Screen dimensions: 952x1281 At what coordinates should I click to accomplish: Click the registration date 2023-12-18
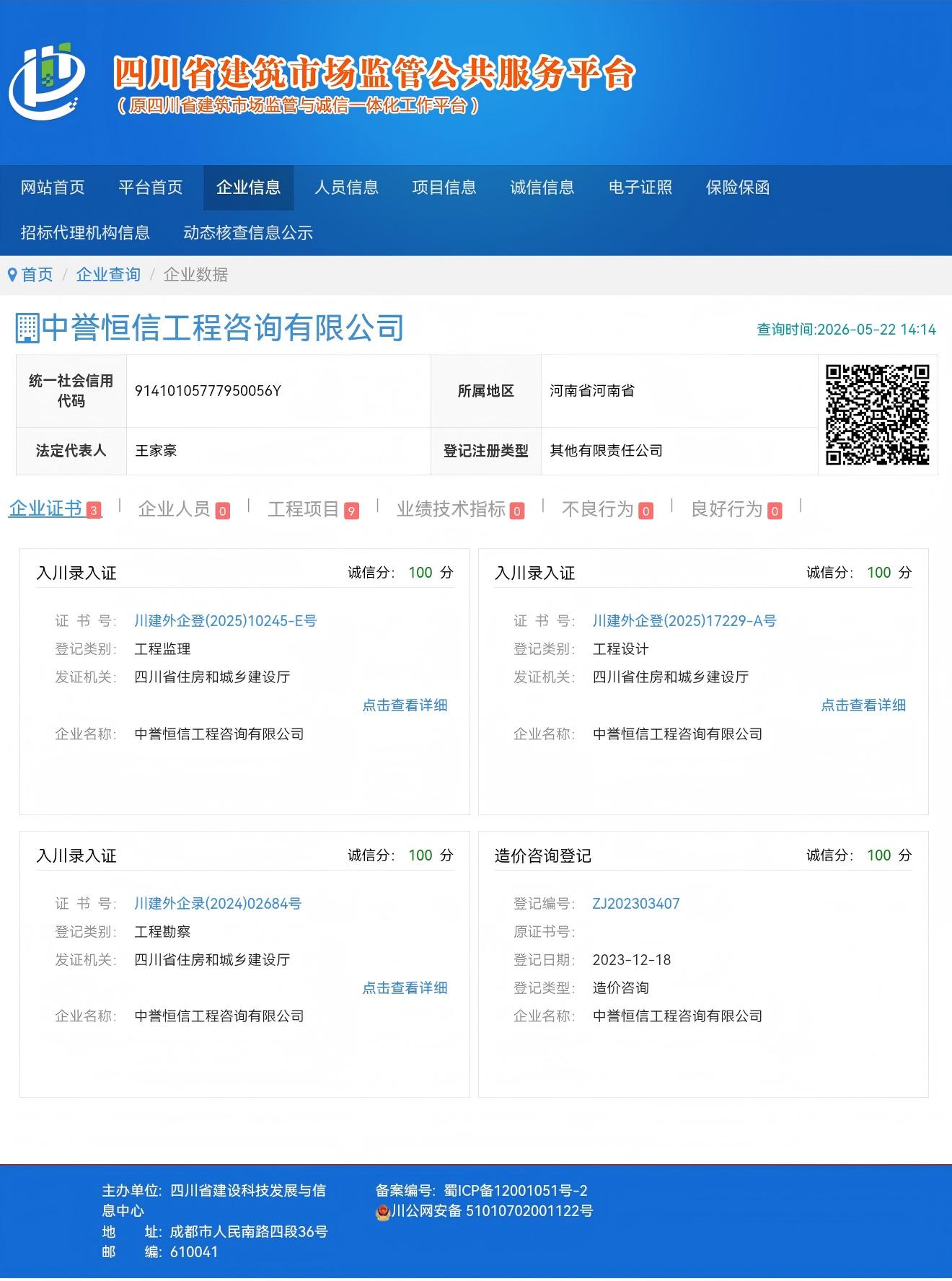[632, 960]
